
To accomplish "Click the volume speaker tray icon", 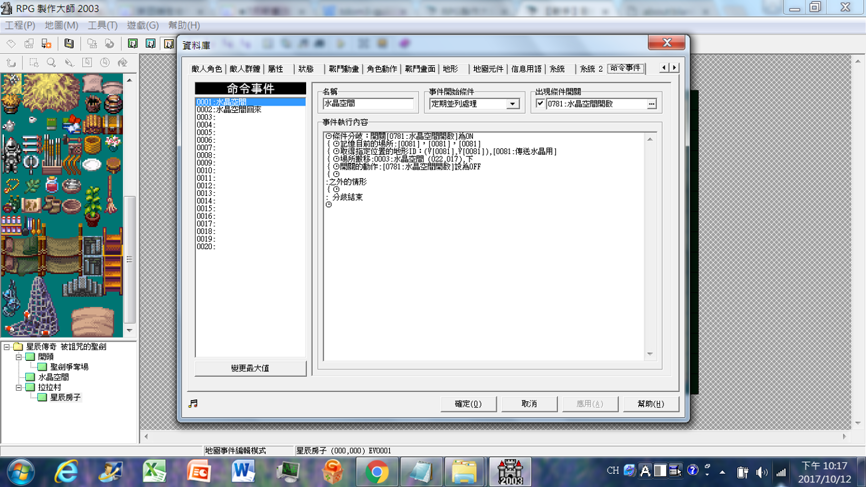I will coord(762,472).
